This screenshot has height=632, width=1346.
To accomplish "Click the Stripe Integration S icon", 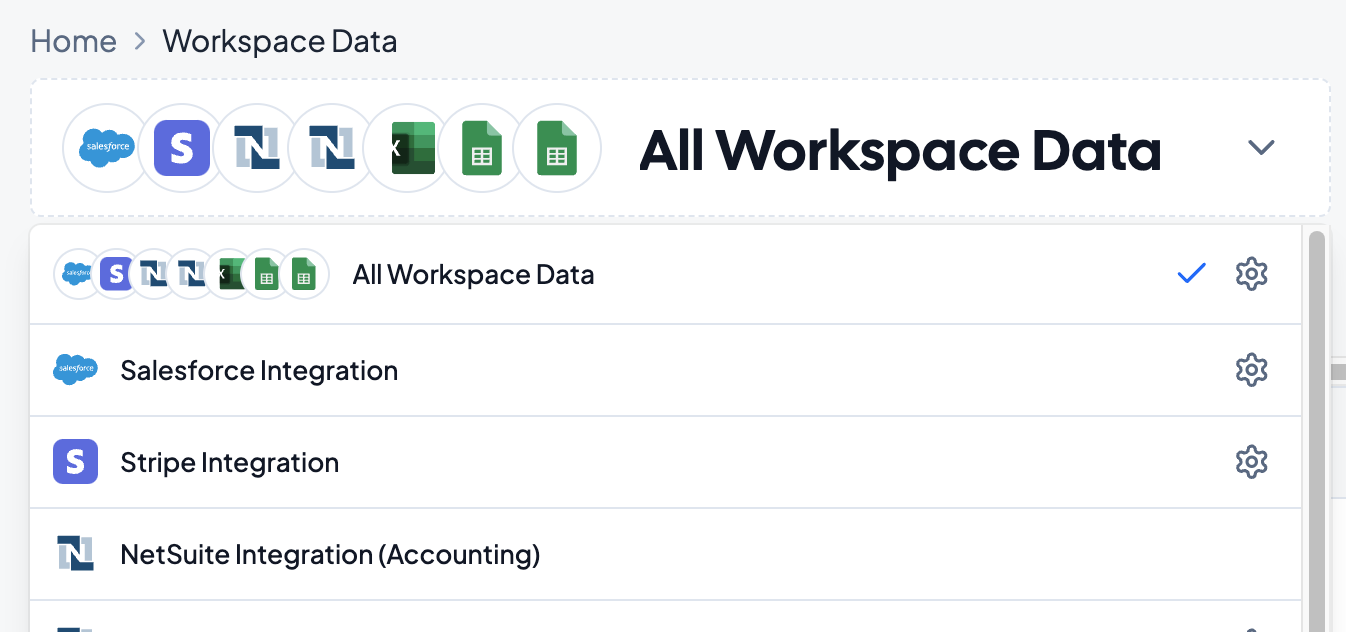I will point(75,462).
